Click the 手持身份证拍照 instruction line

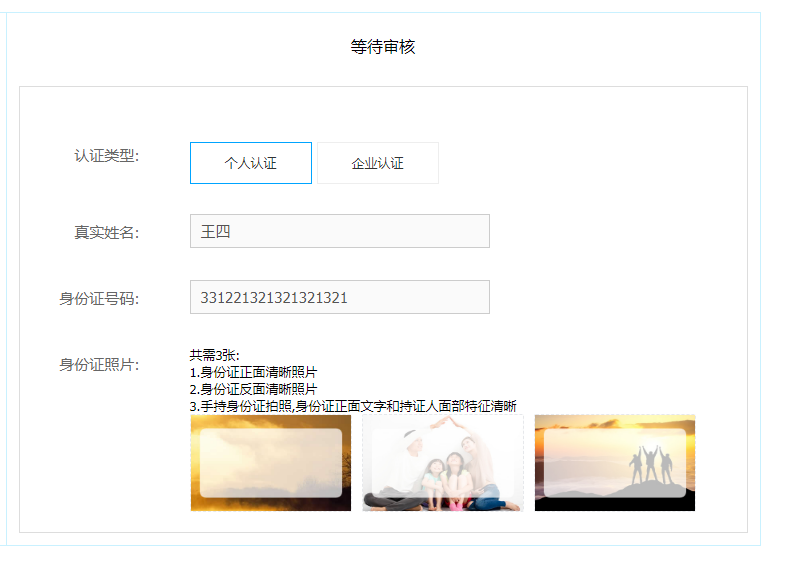pos(352,406)
